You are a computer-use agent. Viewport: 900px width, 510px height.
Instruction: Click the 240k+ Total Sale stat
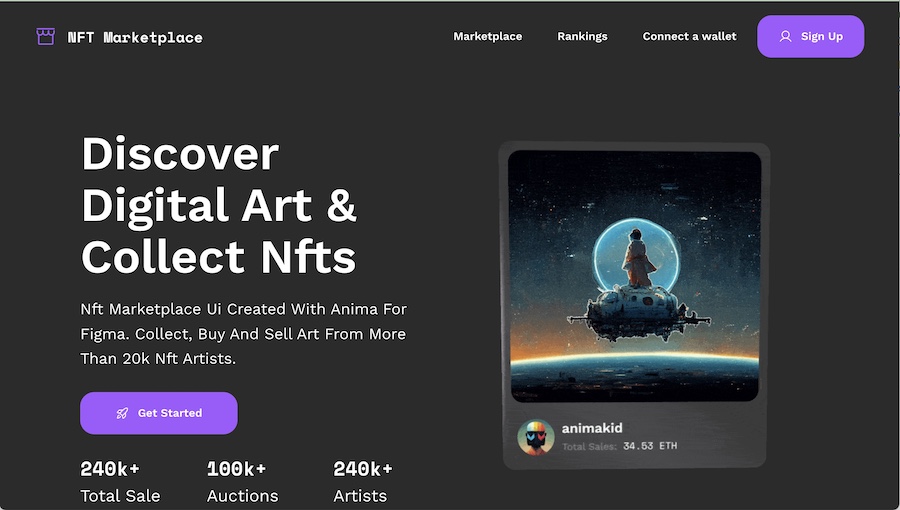[120, 481]
